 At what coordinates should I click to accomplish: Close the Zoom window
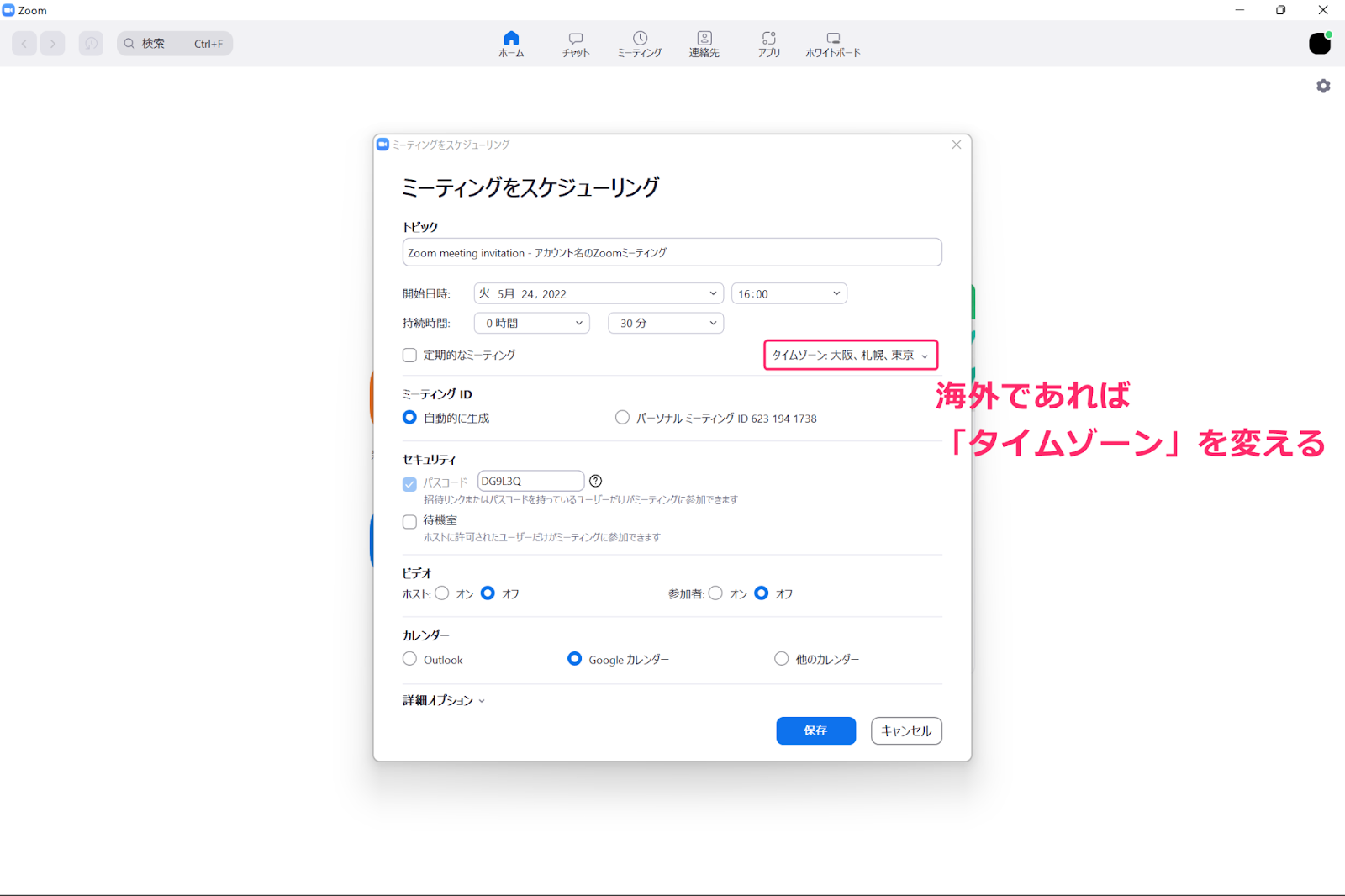click(1323, 10)
